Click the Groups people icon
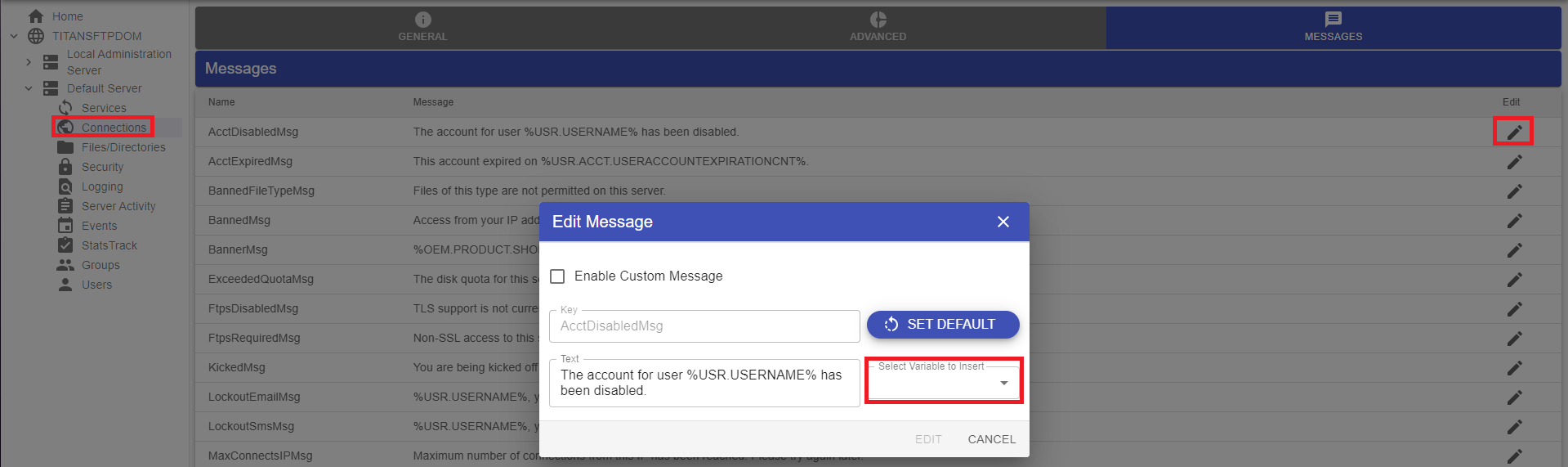The image size is (1568, 467). [x=65, y=265]
